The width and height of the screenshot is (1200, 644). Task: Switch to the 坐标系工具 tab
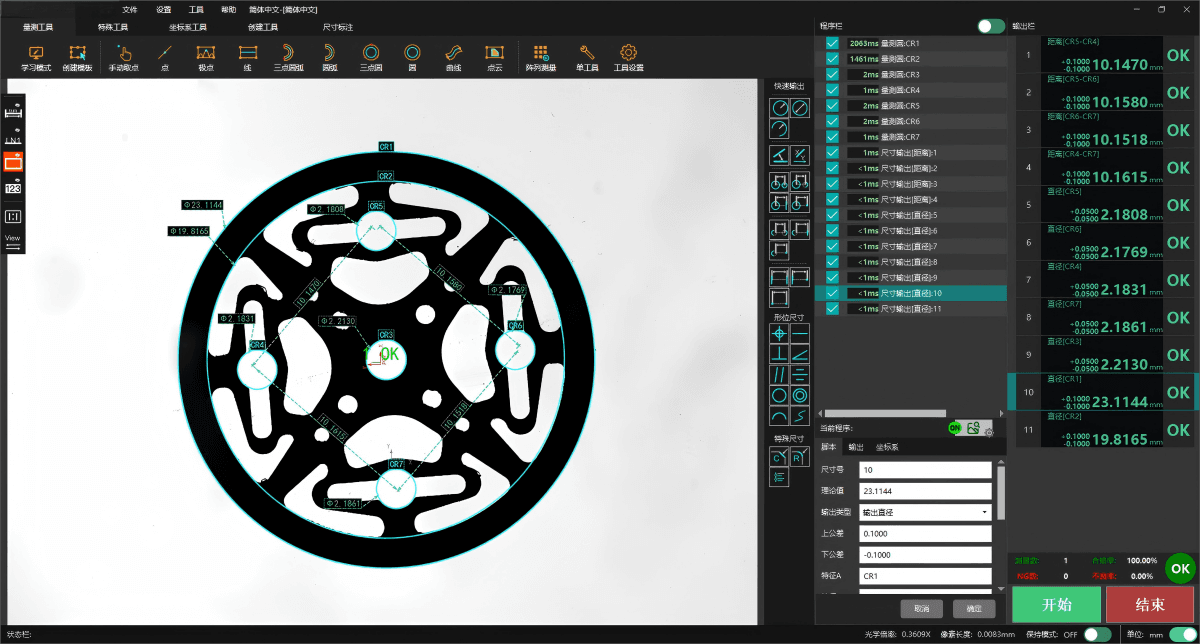tap(188, 28)
